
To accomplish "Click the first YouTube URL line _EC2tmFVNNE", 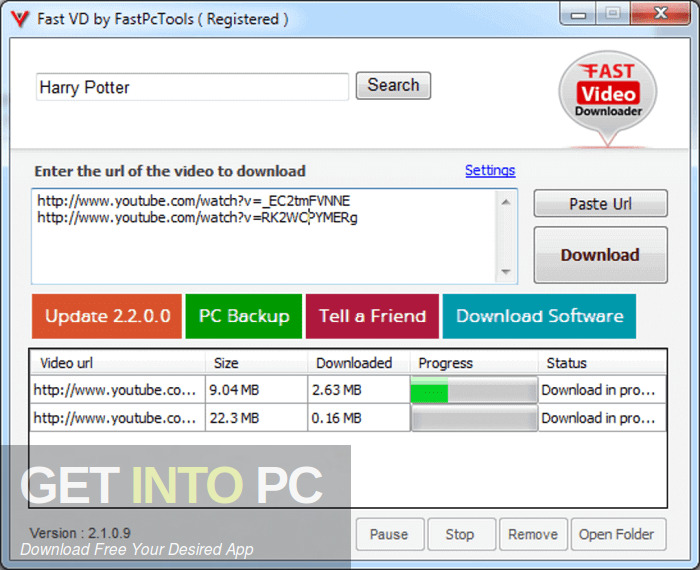I will coord(194,201).
